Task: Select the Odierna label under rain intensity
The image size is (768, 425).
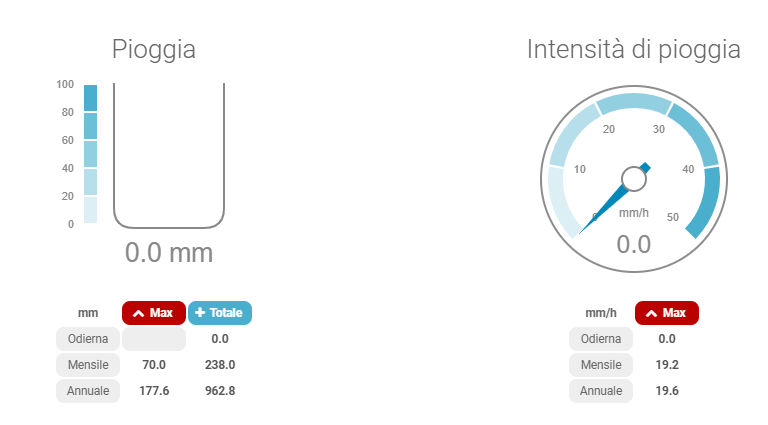Action: click(601, 339)
